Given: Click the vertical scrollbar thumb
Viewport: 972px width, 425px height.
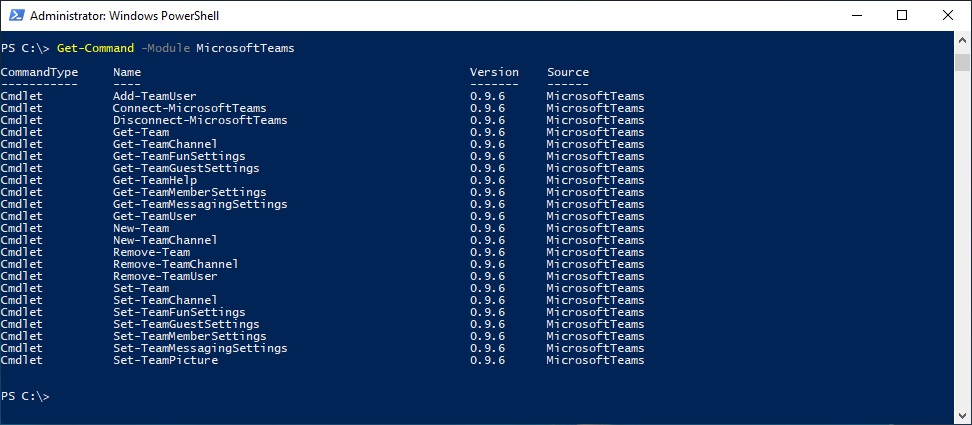Looking at the screenshot, I should (x=962, y=63).
